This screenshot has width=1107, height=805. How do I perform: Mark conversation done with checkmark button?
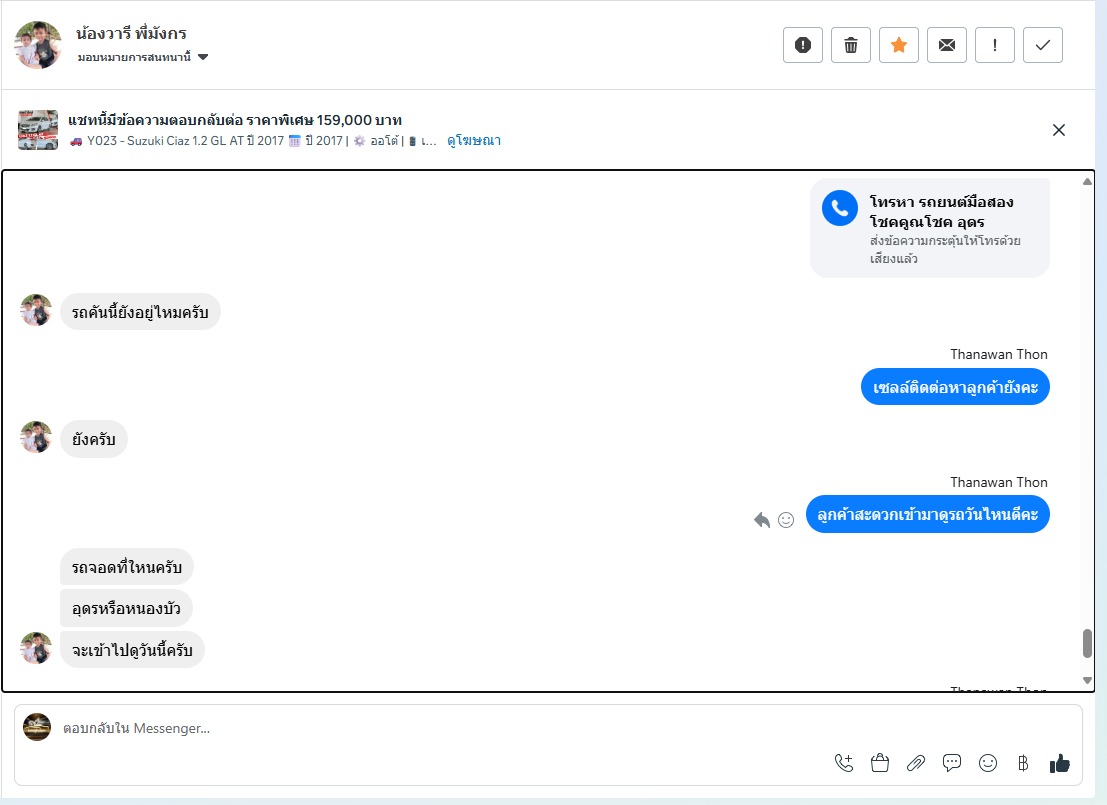(1043, 45)
